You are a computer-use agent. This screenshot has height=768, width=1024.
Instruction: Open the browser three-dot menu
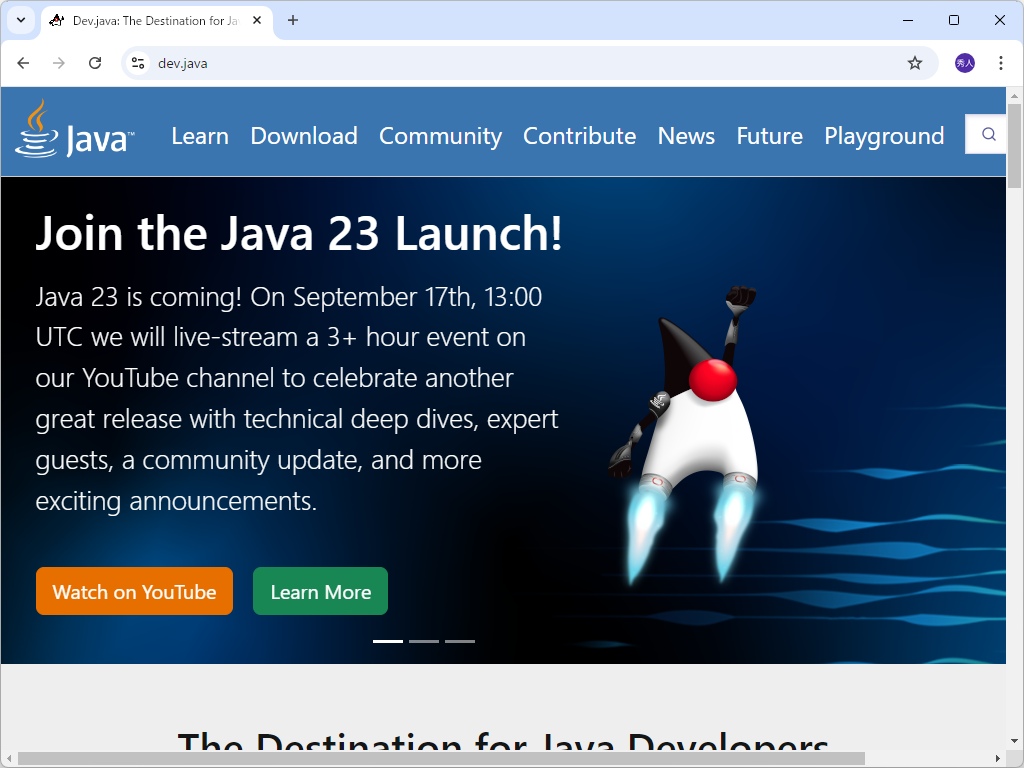click(1001, 62)
